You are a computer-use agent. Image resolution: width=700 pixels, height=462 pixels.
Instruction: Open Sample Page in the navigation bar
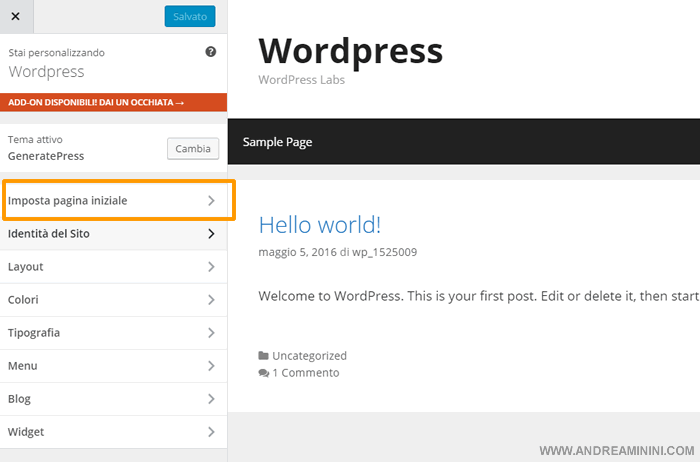[x=277, y=142]
